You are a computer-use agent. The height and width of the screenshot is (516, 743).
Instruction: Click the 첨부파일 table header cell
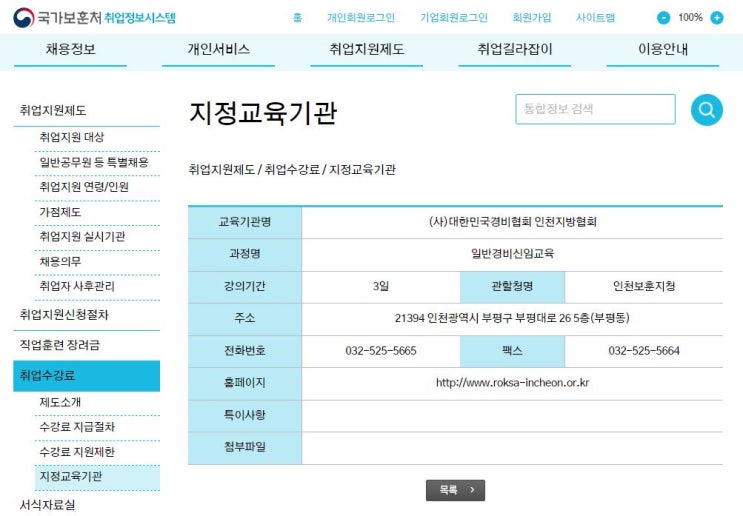[245, 447]
